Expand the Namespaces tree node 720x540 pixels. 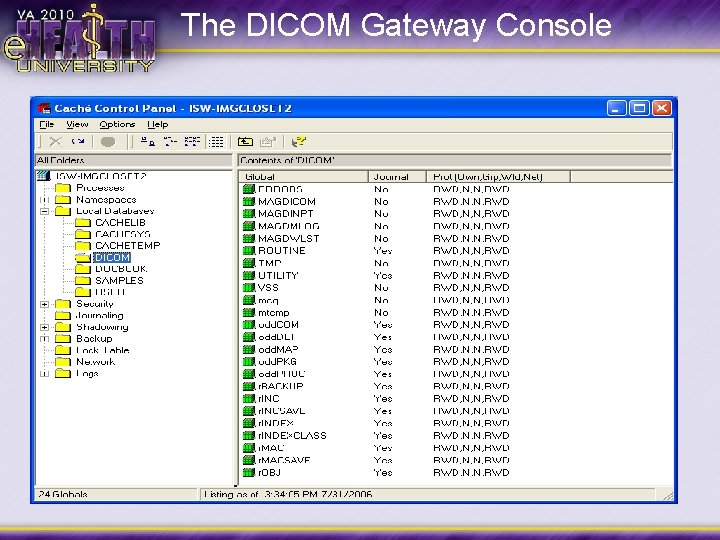tap(45, 200)
